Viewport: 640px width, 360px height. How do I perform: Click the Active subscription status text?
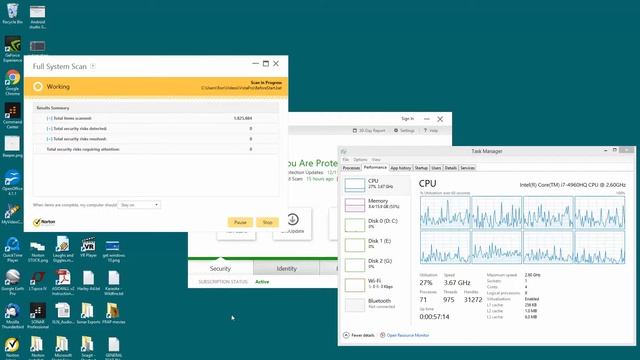[262, 282]
